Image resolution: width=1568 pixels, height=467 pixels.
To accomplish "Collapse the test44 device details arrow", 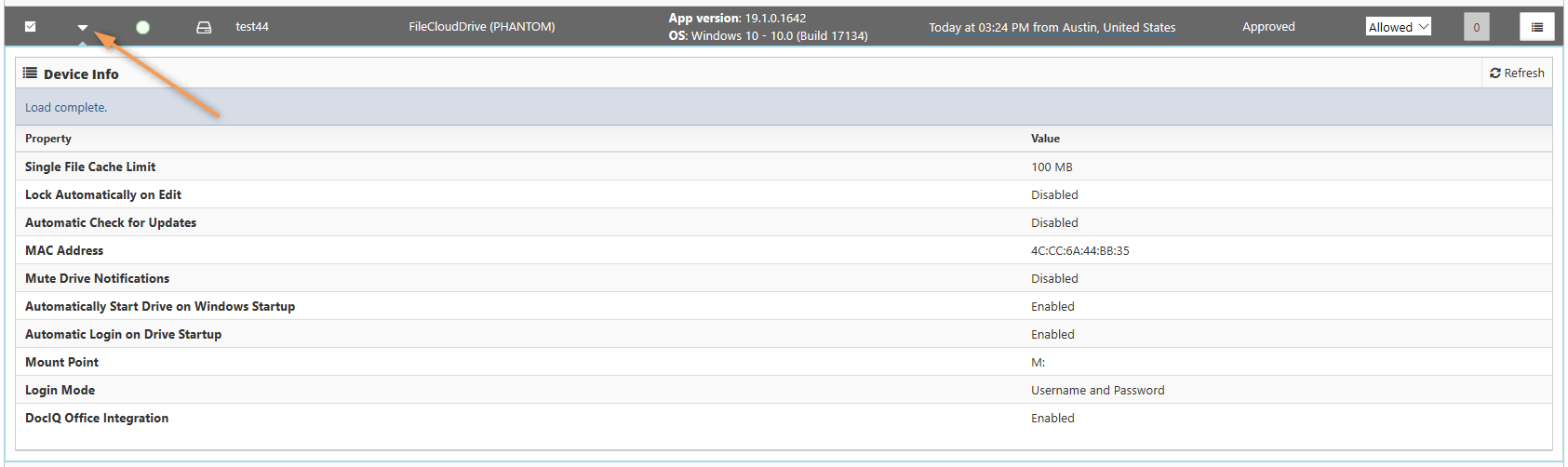I will click(x=83, y=28).
